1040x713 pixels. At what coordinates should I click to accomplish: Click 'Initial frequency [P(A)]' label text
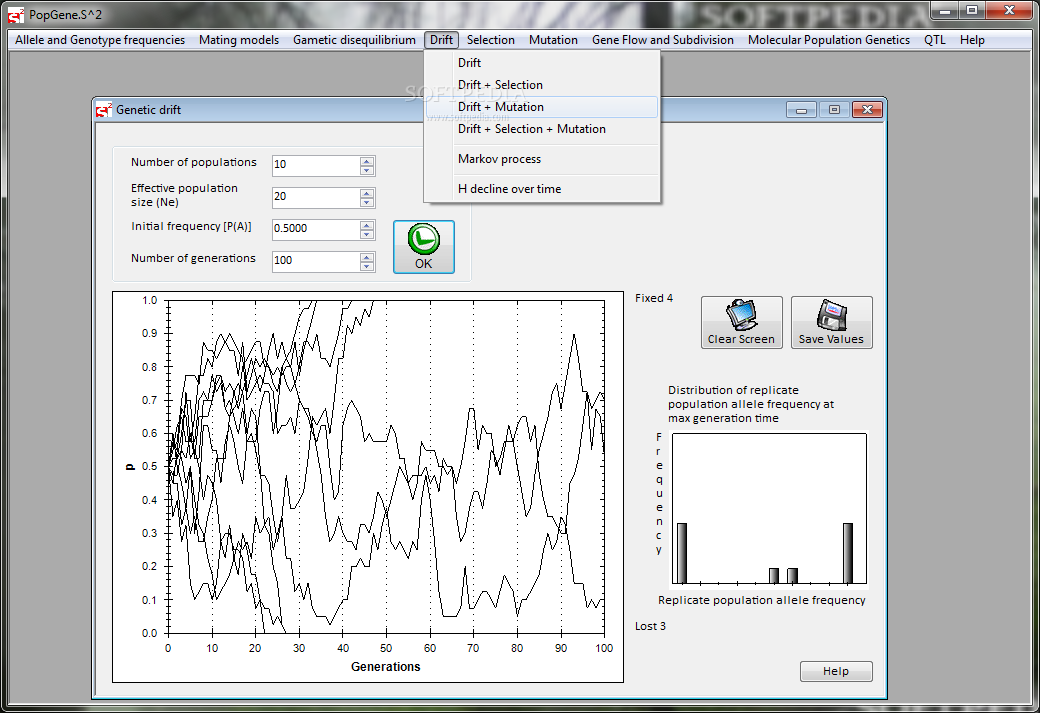[191, 226]
